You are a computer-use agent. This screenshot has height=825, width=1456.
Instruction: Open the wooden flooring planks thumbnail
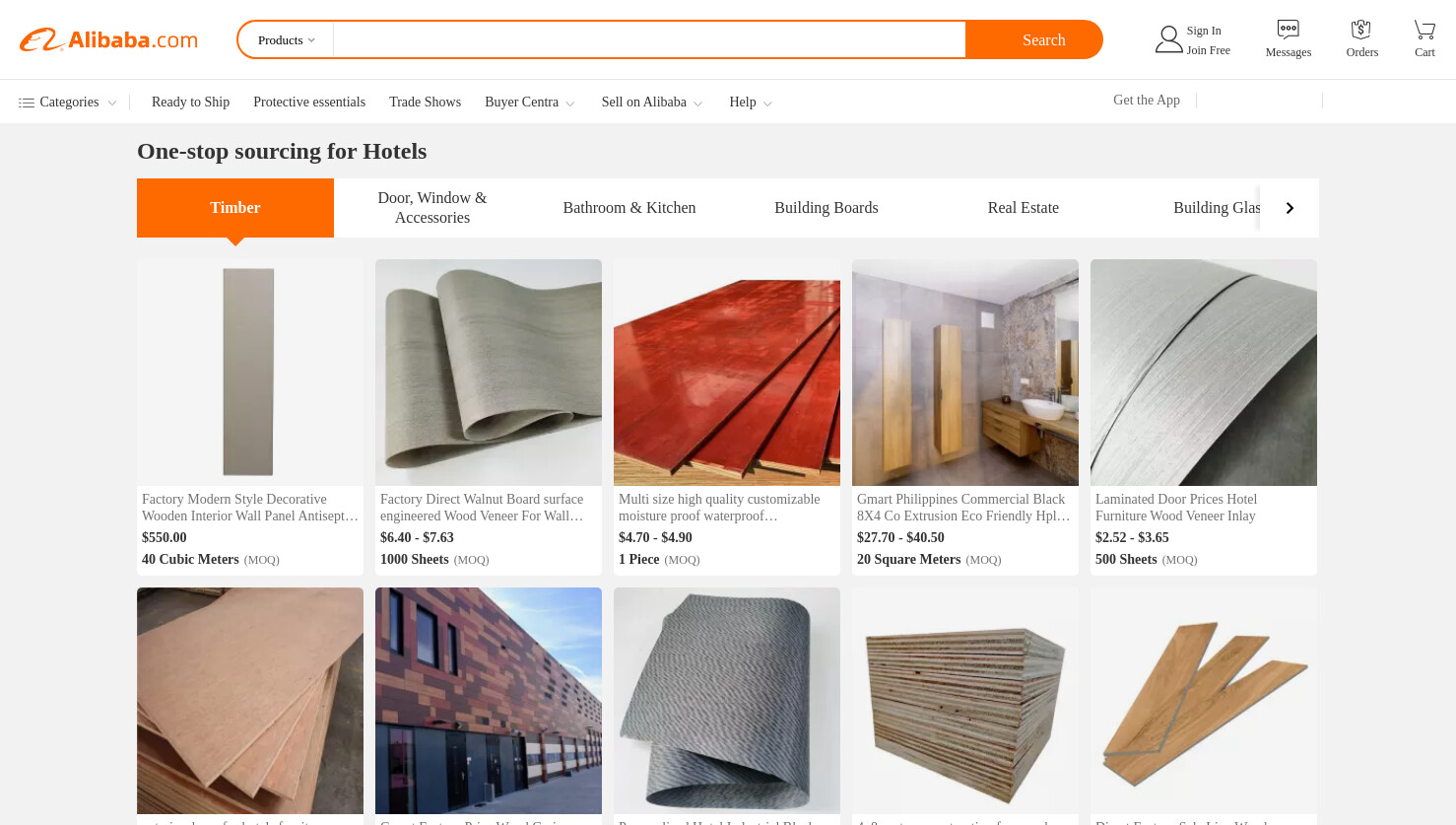pos(1204,701)
